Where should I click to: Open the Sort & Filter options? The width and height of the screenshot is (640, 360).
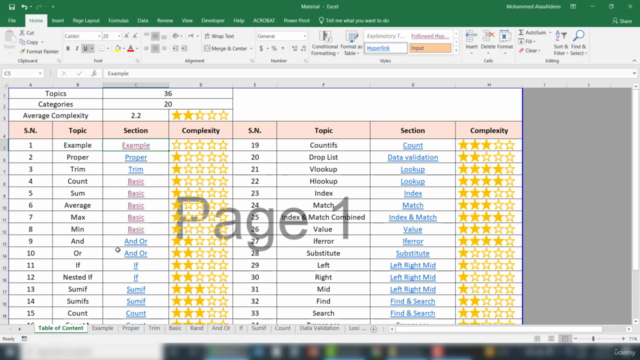point(561,43)
